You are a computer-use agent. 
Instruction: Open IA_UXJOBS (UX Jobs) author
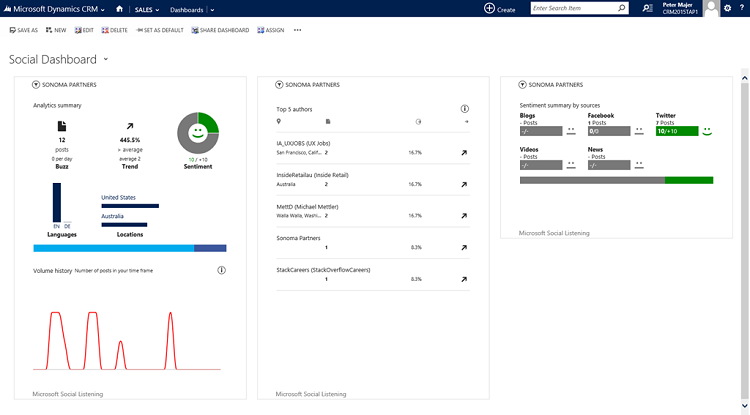tap(303, 143)
